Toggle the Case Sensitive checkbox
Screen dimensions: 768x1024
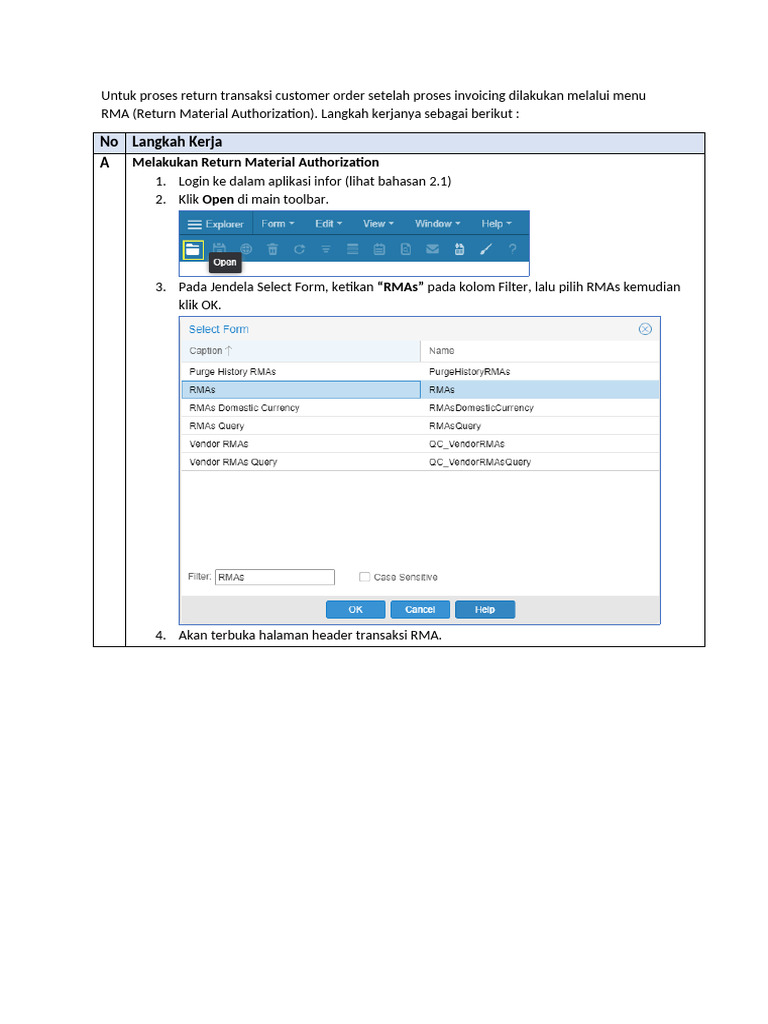pyautogui.click(x=364, y=577)
